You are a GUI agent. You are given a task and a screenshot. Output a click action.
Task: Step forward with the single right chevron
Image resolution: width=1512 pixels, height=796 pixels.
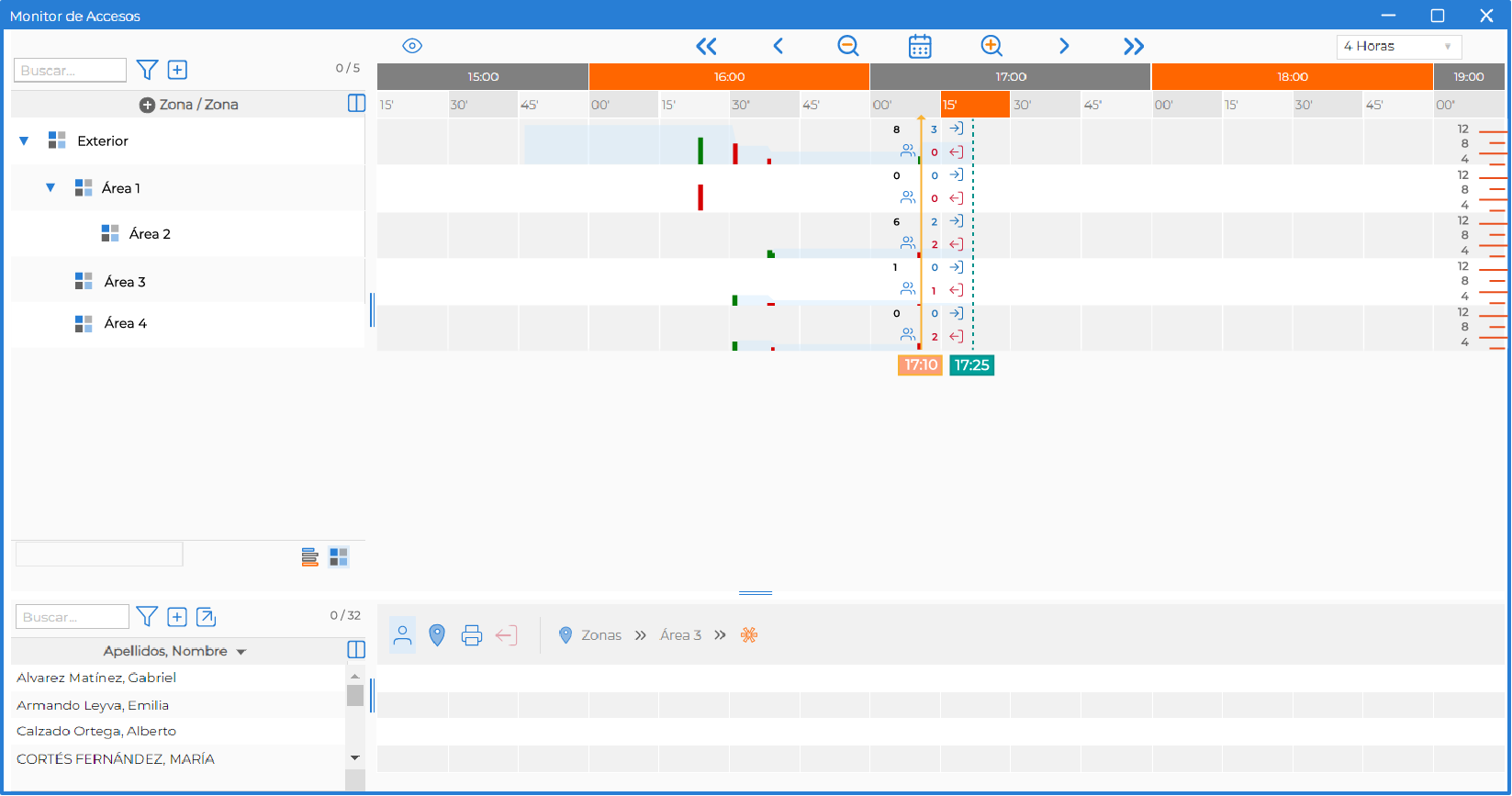[1064, 46]
